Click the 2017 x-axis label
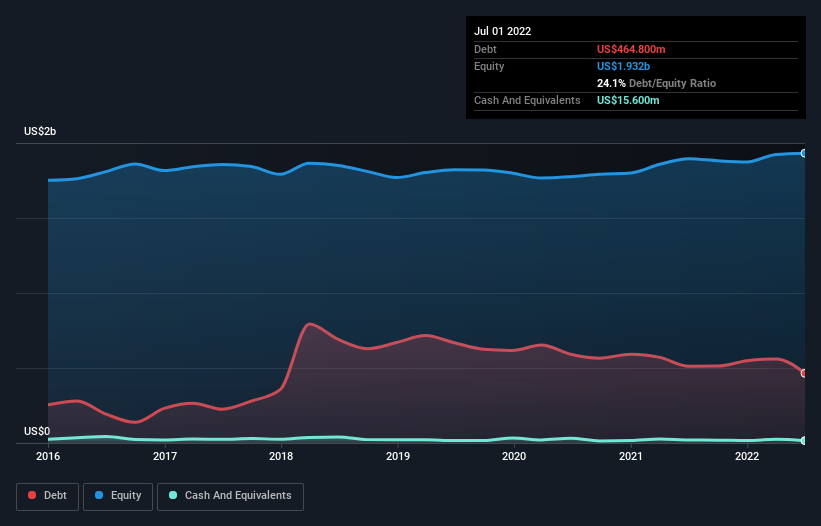This screenshot has width=821, height=526. tap(165, 456)
